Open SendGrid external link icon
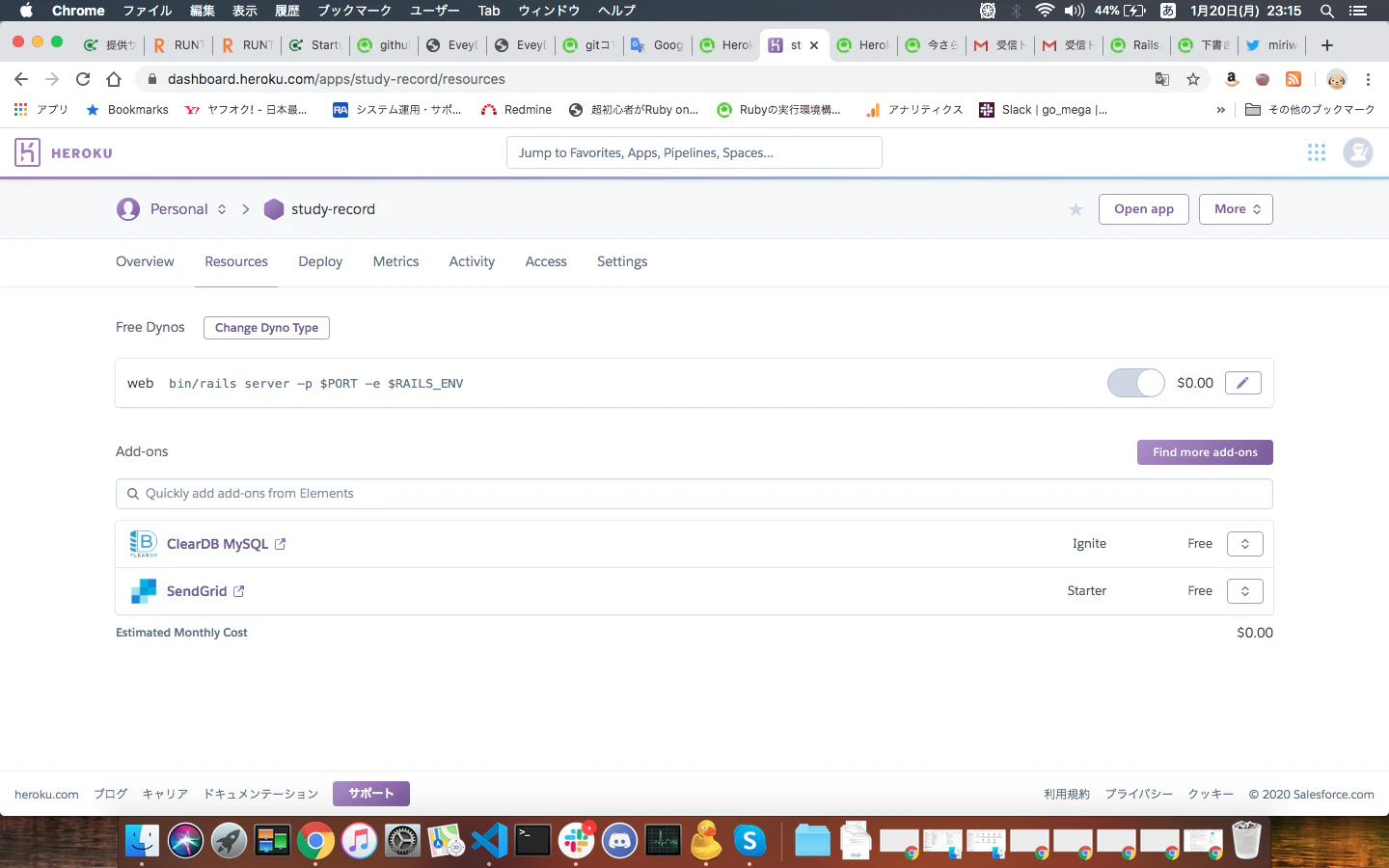Image resolution: width=1389 pixels, height=868 pixels. coord(239,591)
